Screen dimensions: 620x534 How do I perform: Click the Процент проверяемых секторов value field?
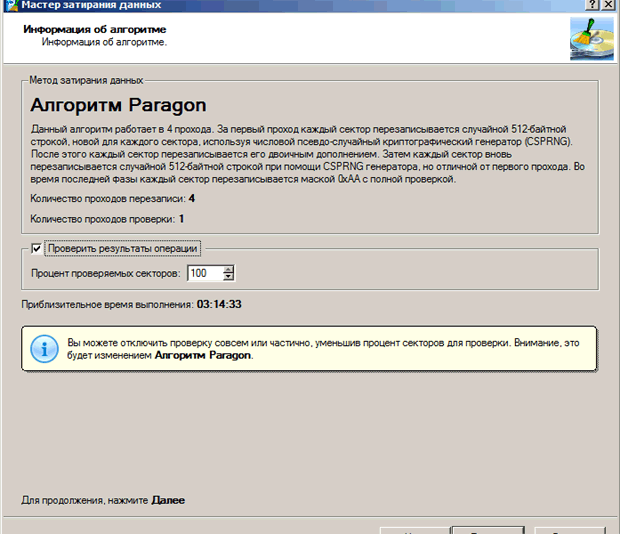205,273
